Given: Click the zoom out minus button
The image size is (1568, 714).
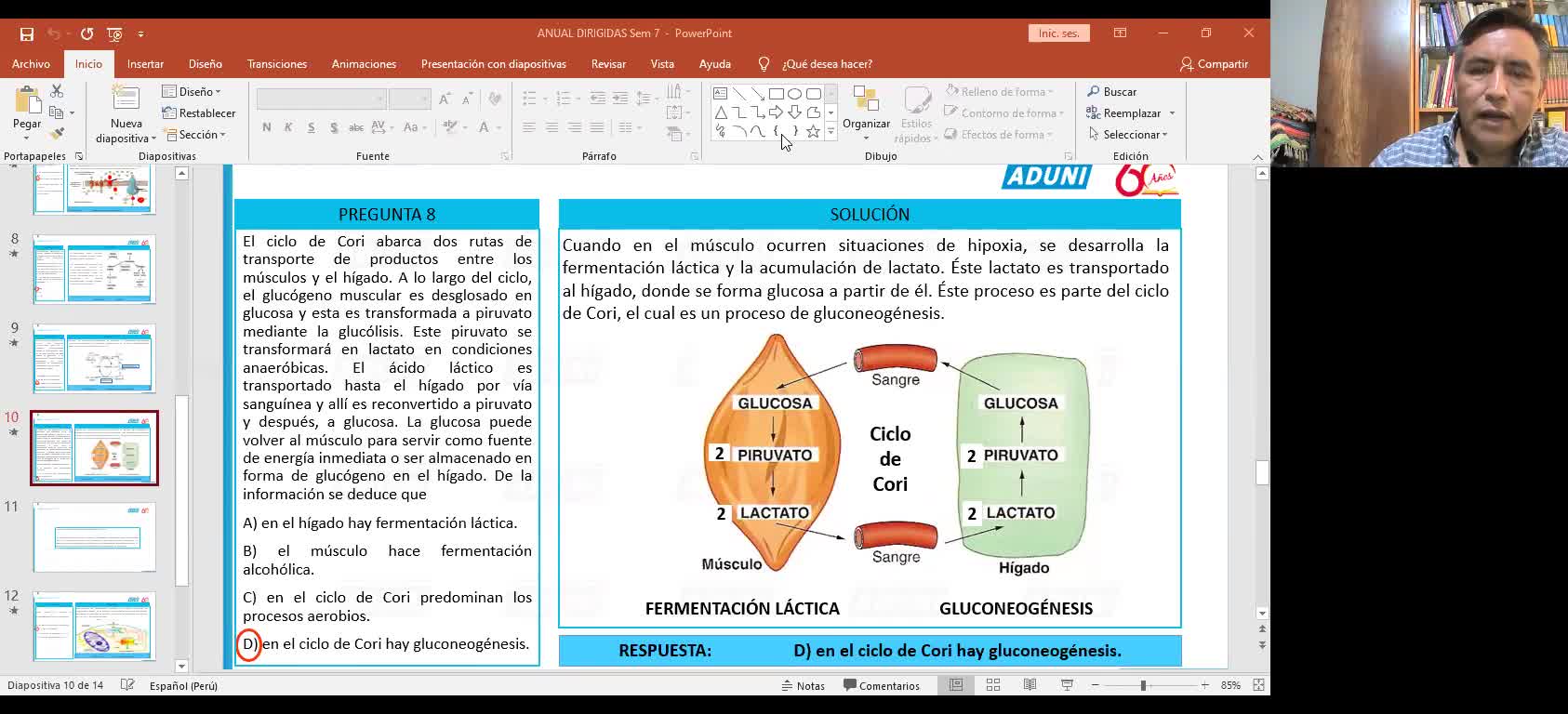Looking at the screenshot, I should (1095, 685).
